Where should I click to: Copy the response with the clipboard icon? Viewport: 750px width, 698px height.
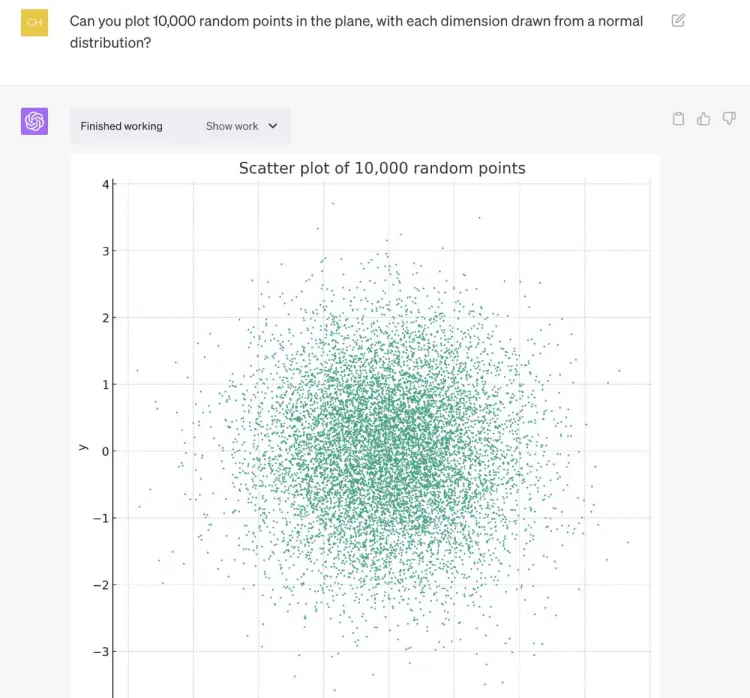(678, 119)
